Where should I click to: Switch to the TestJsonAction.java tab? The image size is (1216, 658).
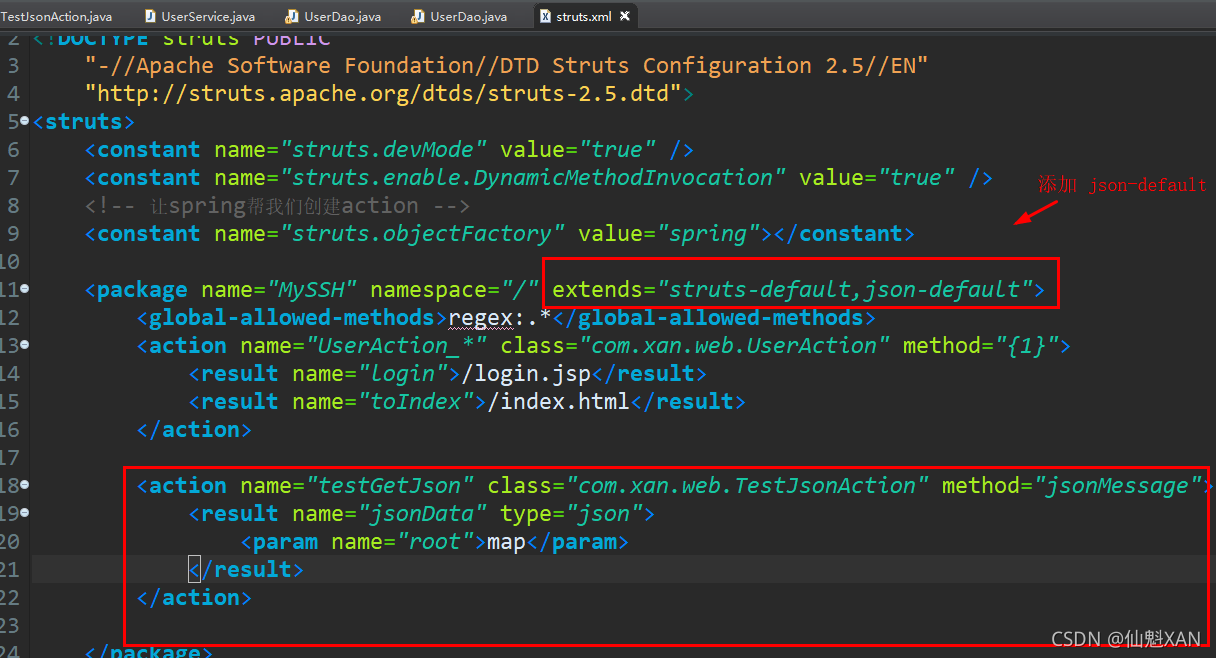tap(55, 16)
